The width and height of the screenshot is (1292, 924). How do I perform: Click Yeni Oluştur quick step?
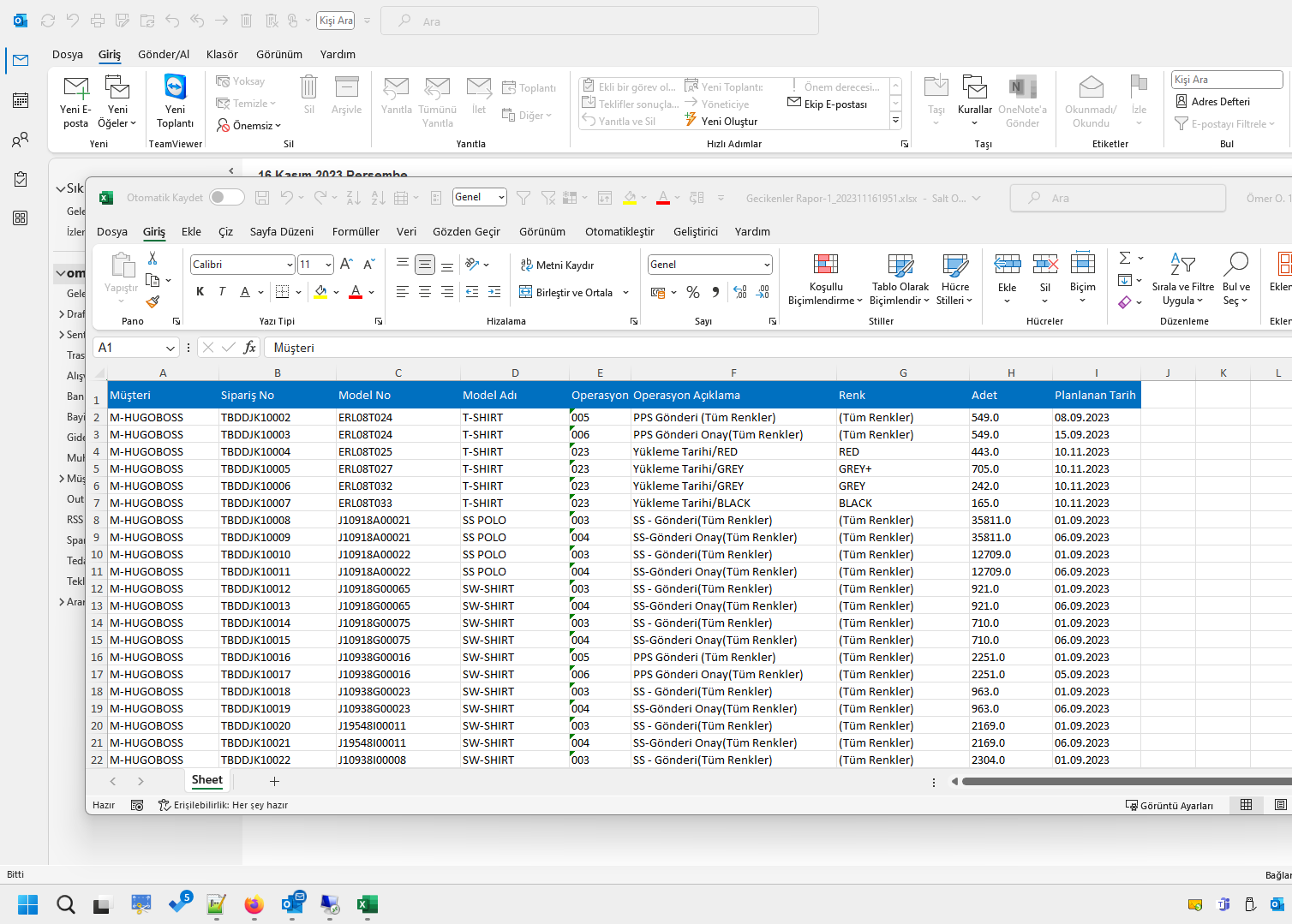721,121
